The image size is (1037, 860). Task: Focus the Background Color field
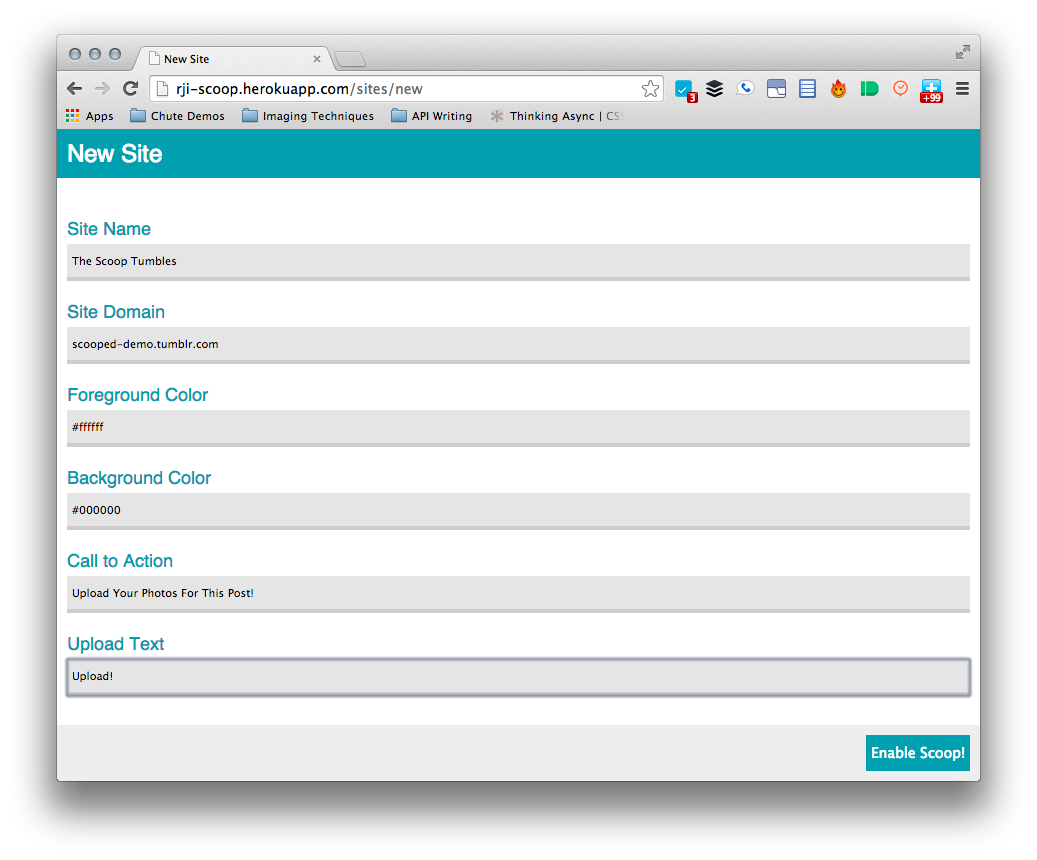point(518,511)
